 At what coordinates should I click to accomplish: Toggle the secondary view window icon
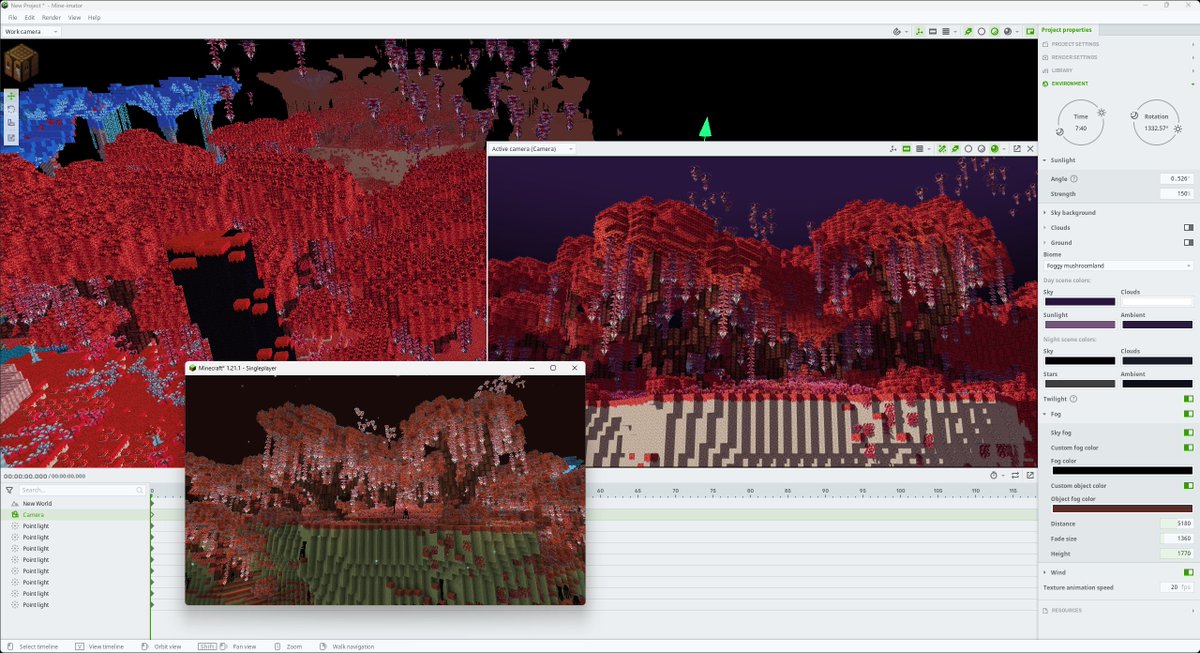(x=1029, y=32)
